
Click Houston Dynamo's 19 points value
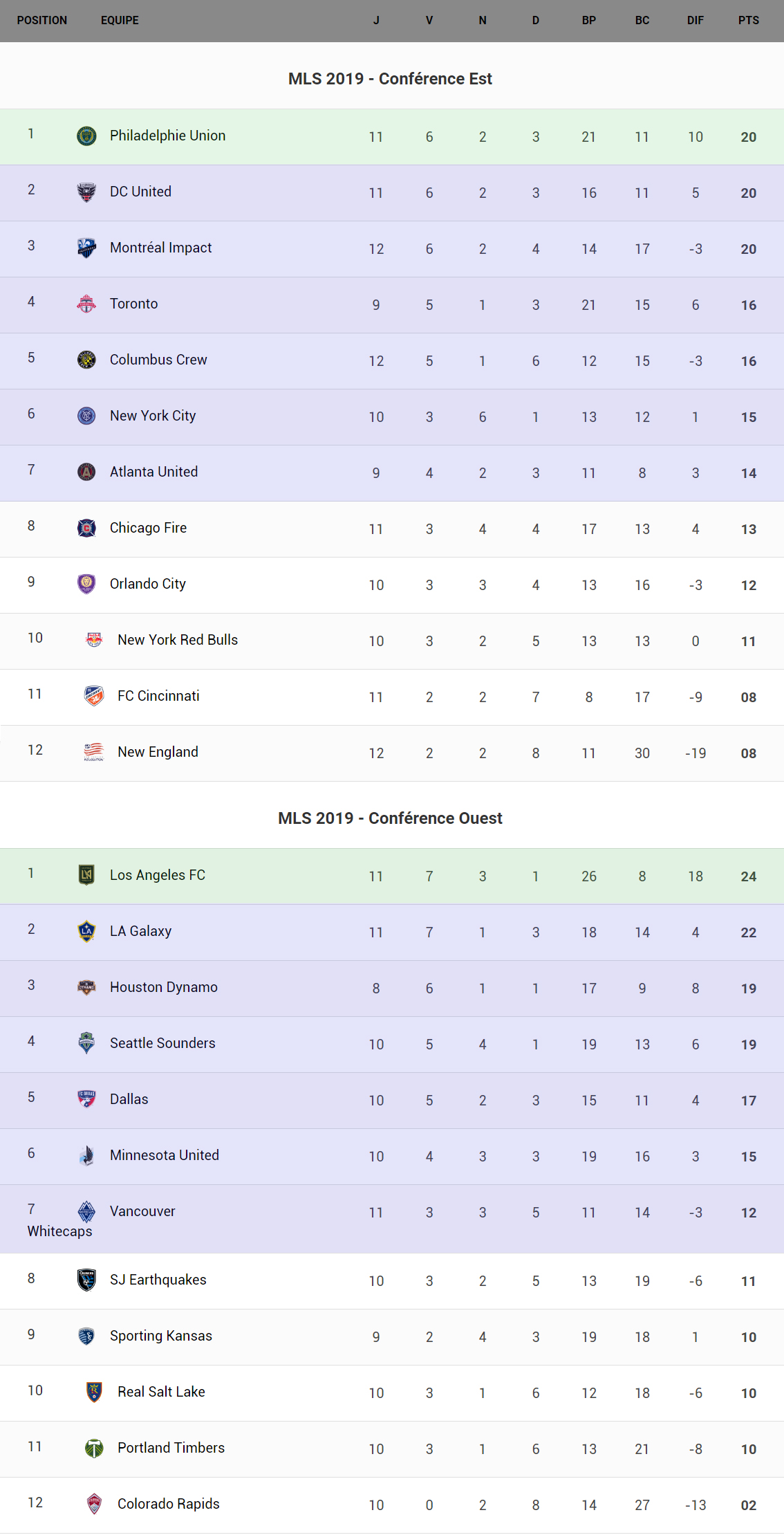(748, 989)
